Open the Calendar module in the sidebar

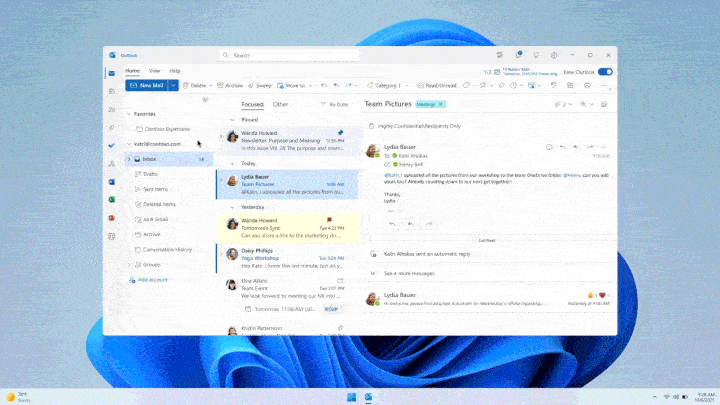(112, 91)
